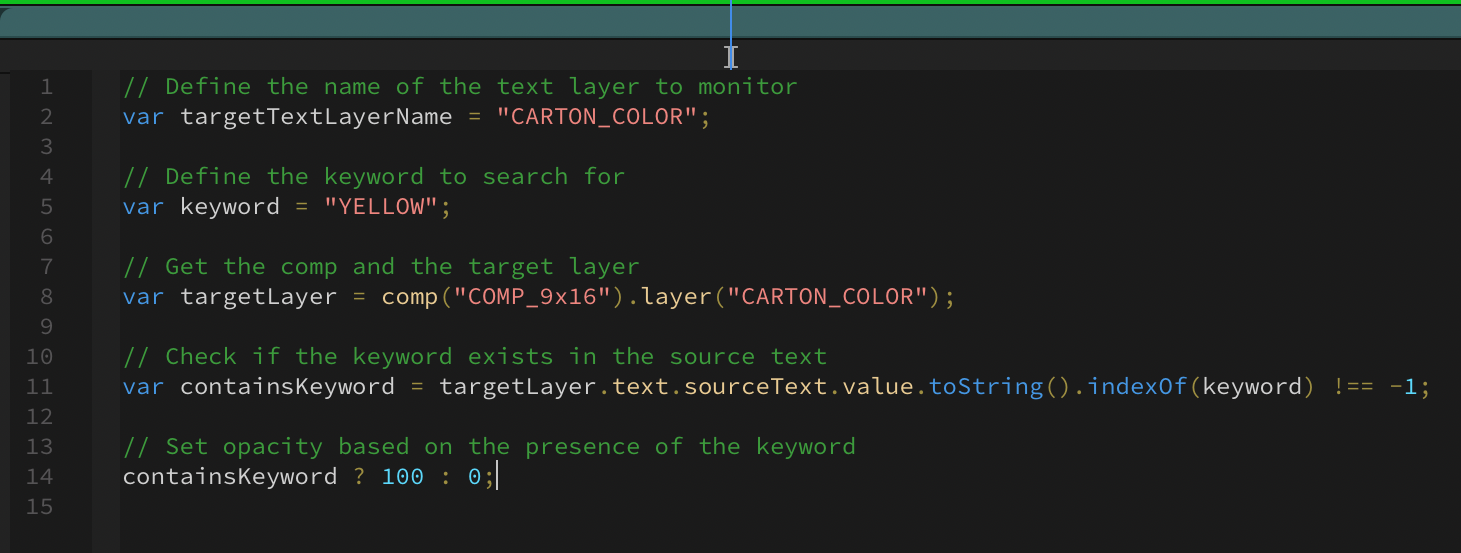Click the toString method on line 11
This screenshot has width=1461, height=553.
(985, 386)
